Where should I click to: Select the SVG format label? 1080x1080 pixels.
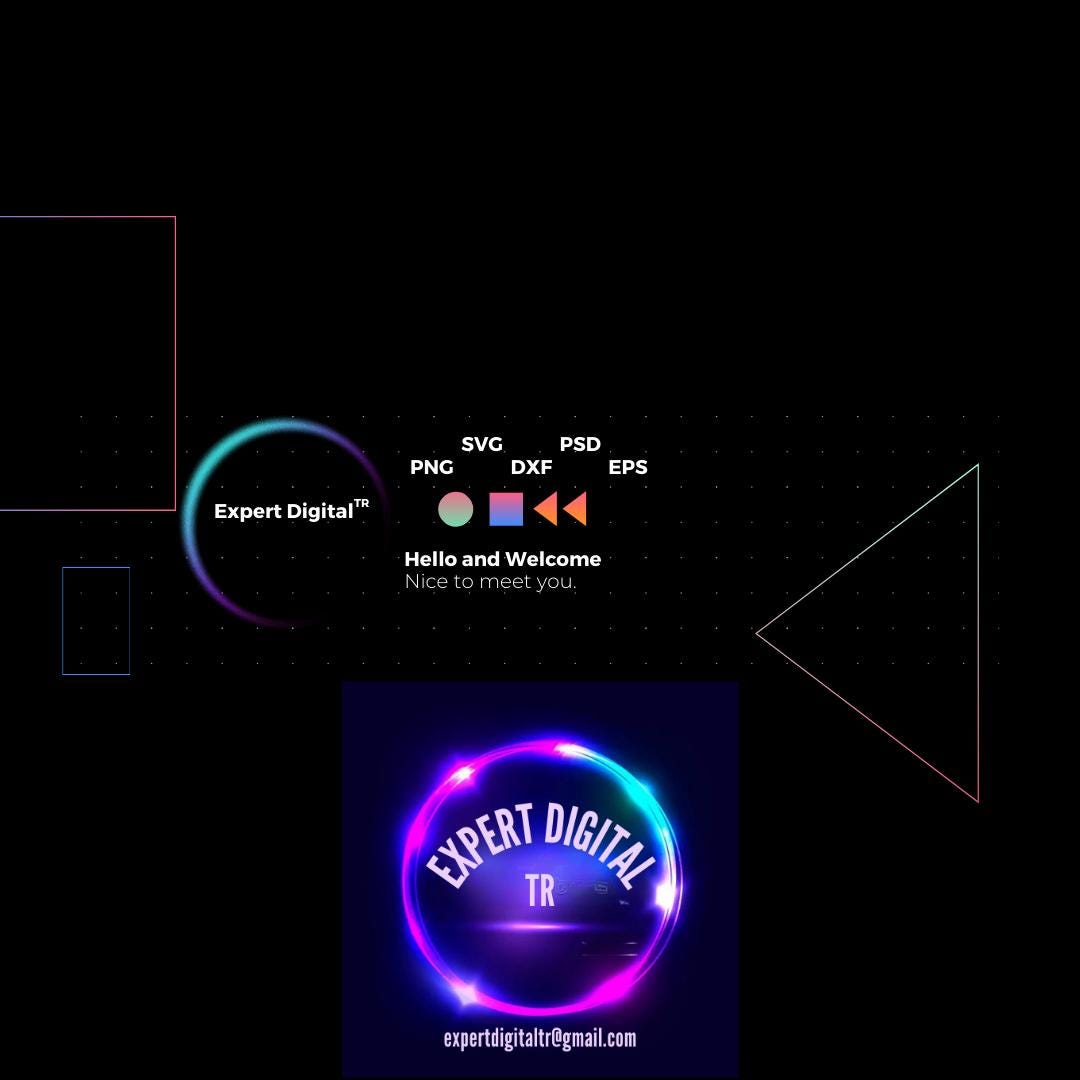pos(481,444)
